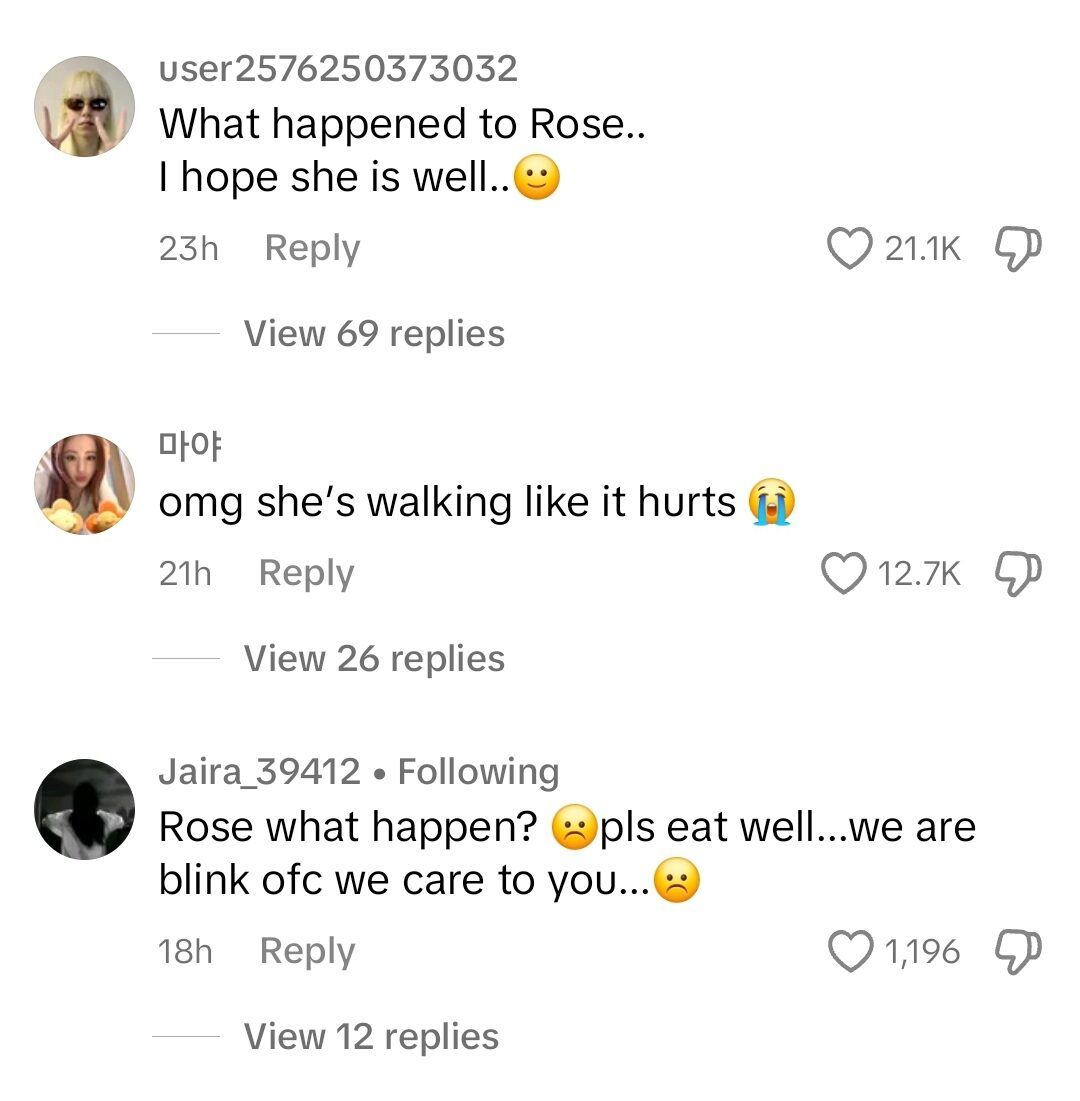Dislike the comment about Rose's wellbeing
Viewport: 1080px width, 1101px height.
[x=1018, y=248]
